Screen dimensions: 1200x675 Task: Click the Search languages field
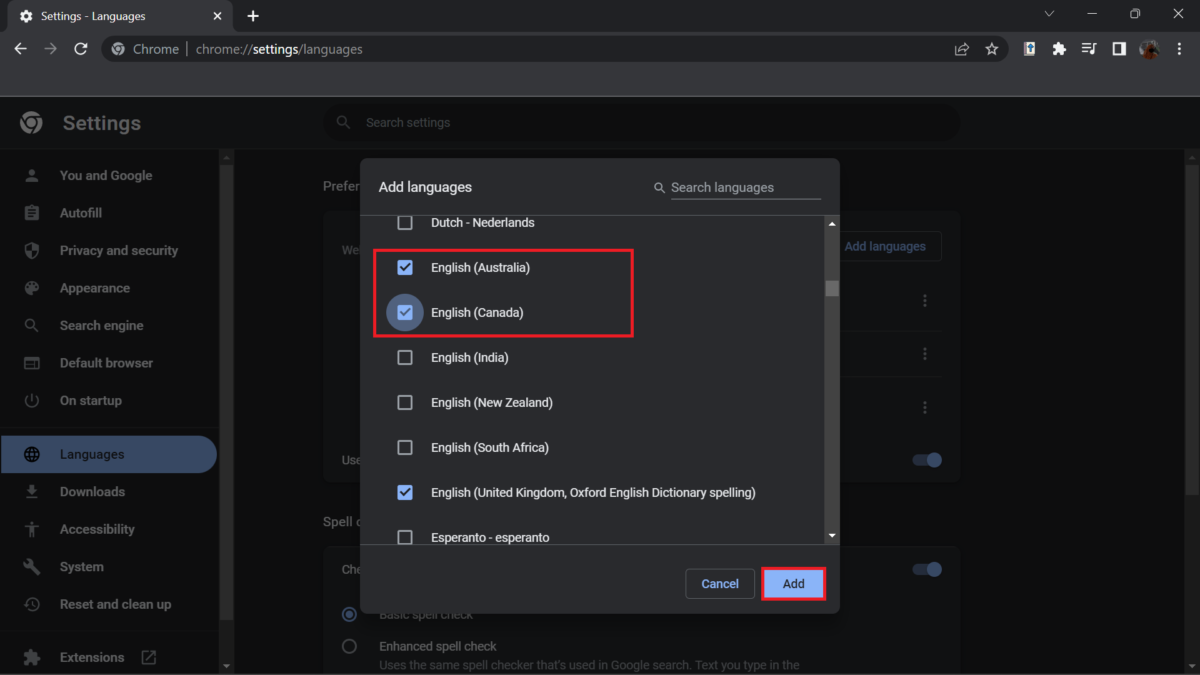[x=744, y=188]
